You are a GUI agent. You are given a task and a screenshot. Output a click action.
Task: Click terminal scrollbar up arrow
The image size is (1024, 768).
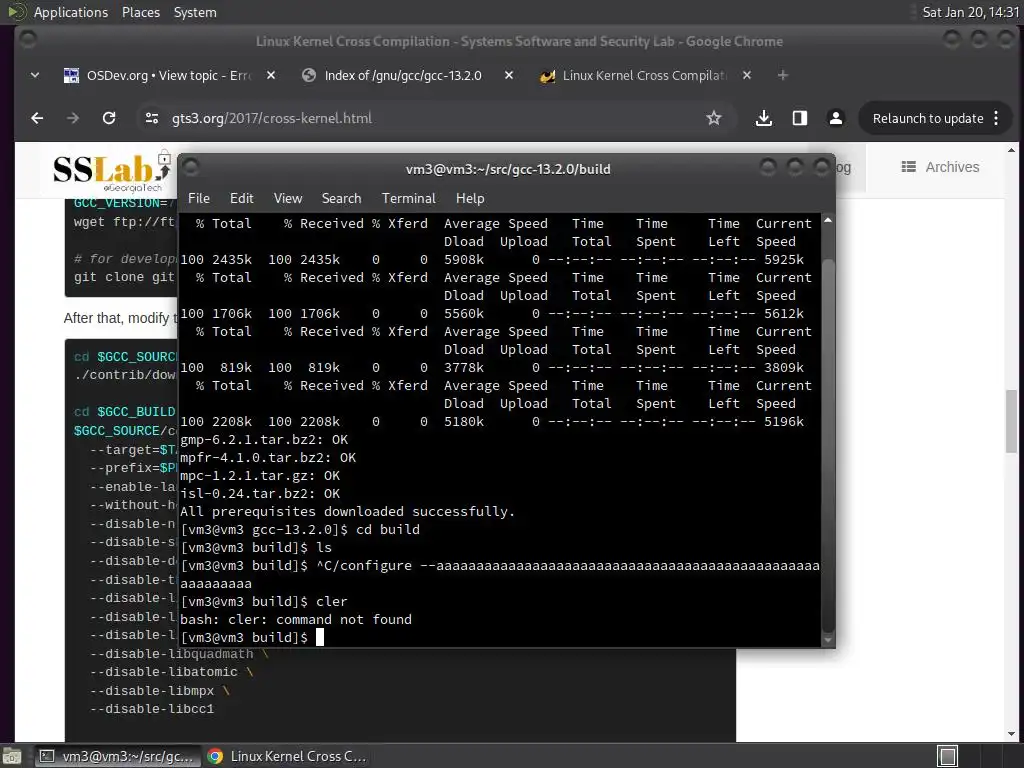tap(827, 220)
